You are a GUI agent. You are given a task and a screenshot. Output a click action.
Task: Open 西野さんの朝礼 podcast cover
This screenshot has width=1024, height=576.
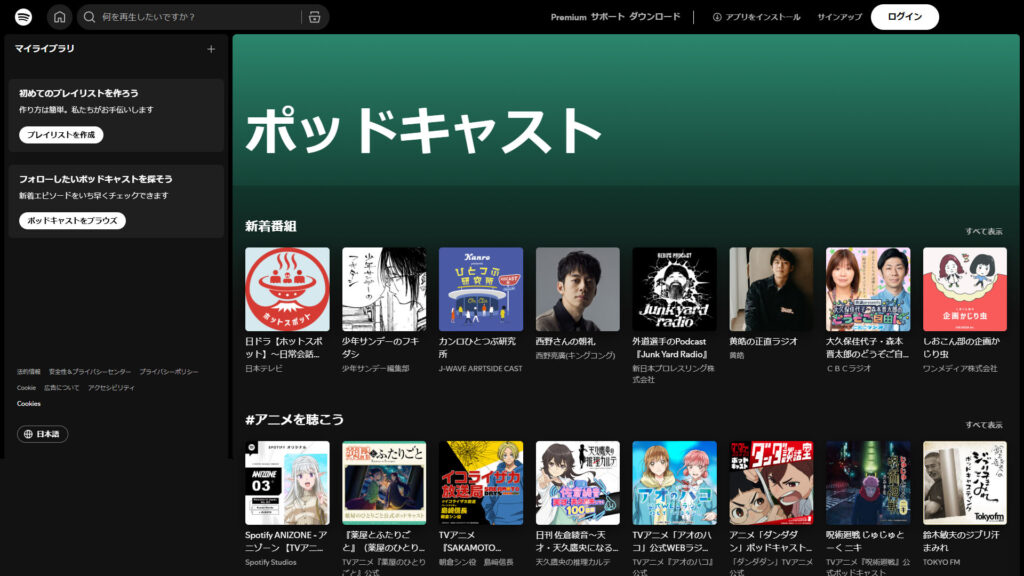pos(577,289)
